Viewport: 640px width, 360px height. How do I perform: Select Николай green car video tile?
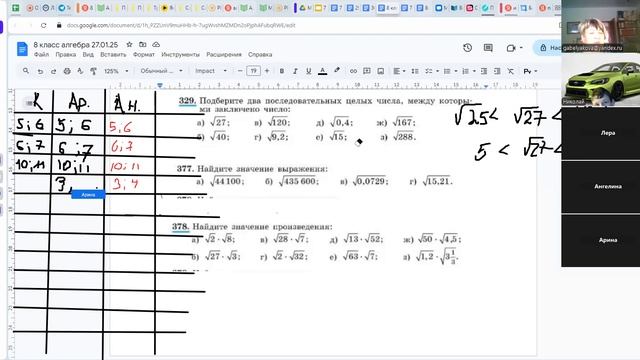tap(600, 79)
